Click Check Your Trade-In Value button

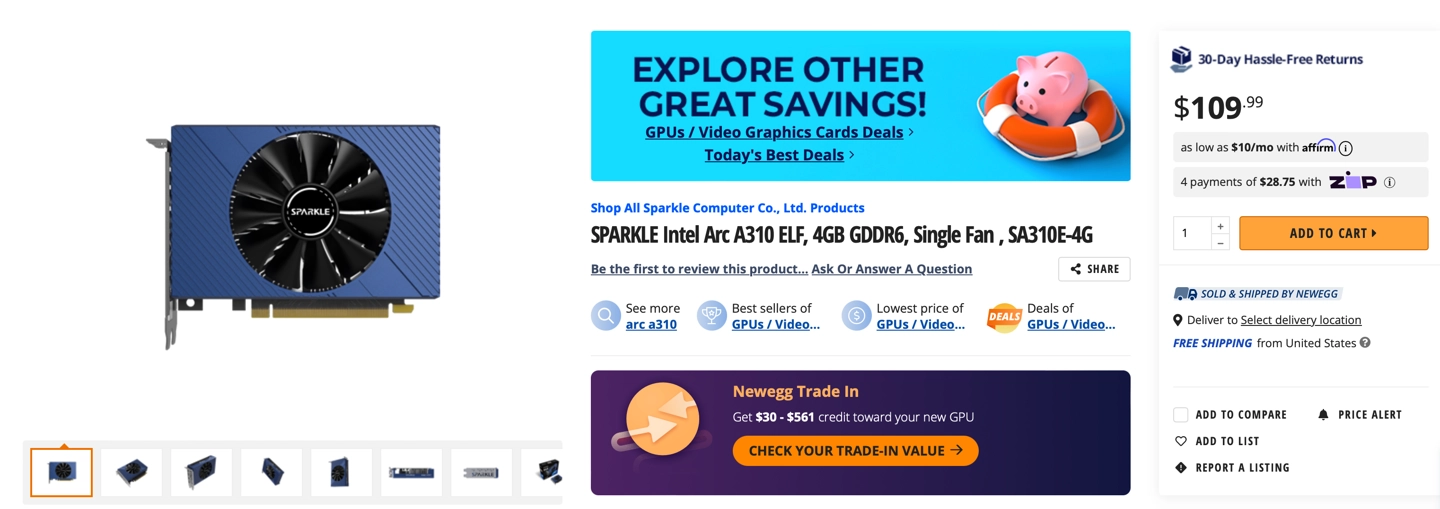855,451
